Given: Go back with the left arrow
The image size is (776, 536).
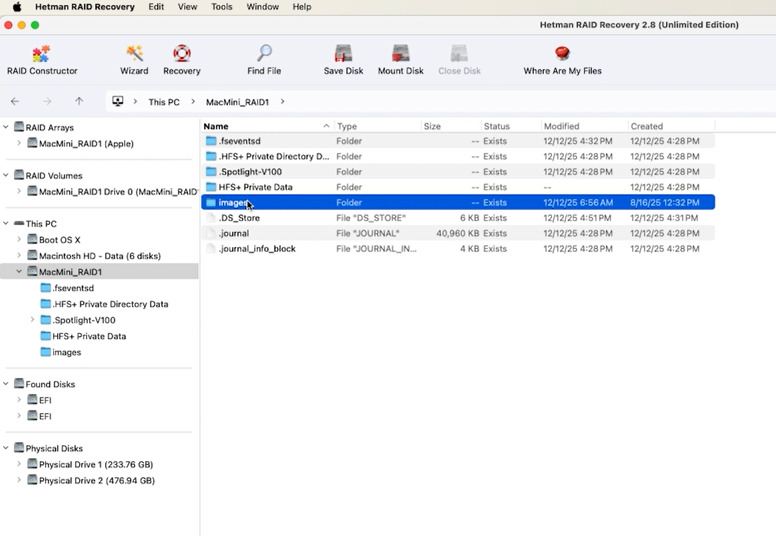Looking at the screenshot, I should (15, 101).
